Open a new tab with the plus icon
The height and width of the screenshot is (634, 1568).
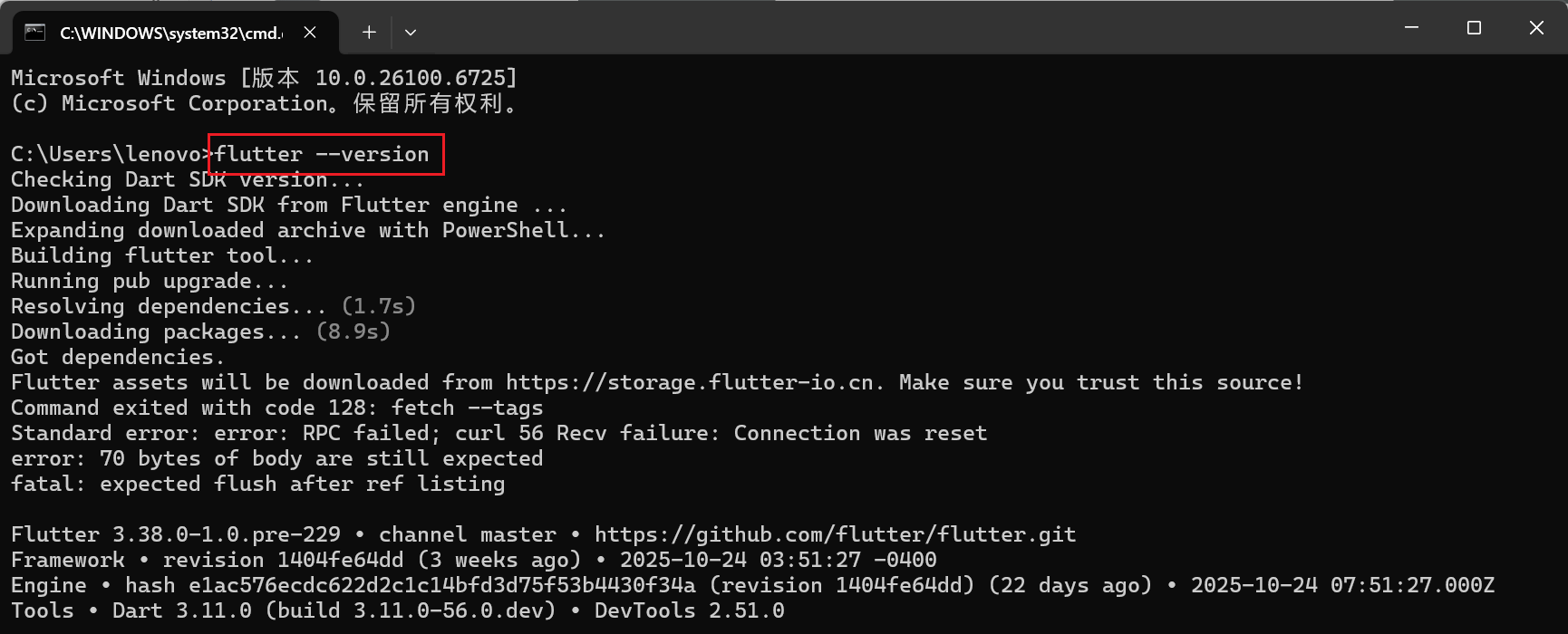click(x=369, y=31)
